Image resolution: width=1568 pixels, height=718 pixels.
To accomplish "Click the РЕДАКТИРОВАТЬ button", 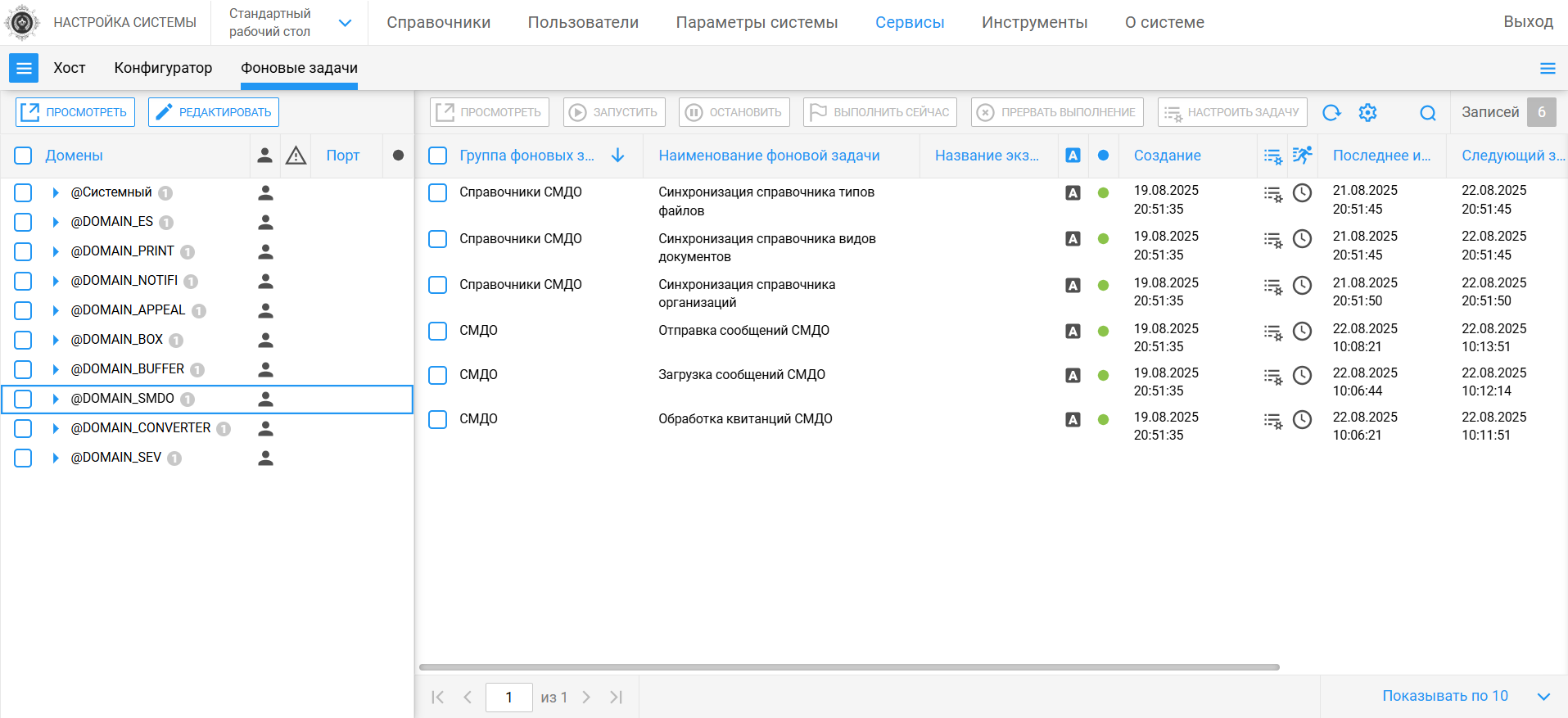I will coord(214,112).
